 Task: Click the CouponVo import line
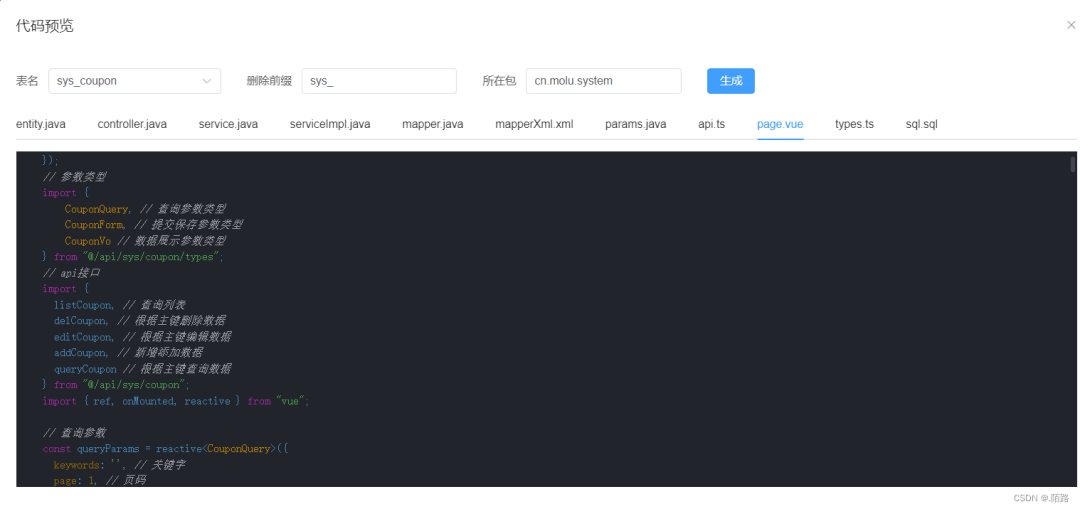pyautogui.click(x=145, y=241)
